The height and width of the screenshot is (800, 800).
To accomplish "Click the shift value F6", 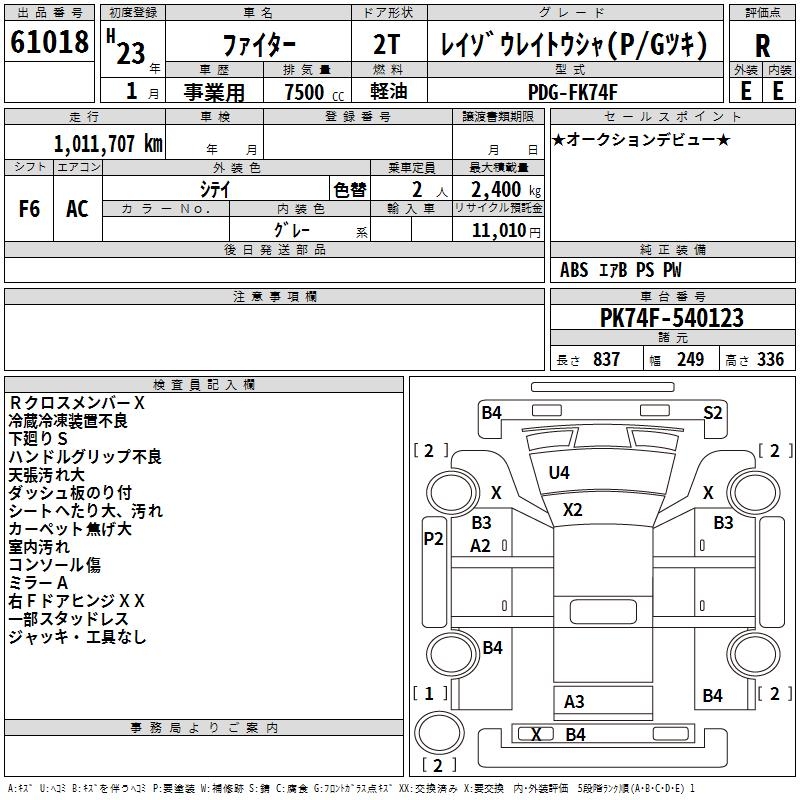I will coord(29,209).
